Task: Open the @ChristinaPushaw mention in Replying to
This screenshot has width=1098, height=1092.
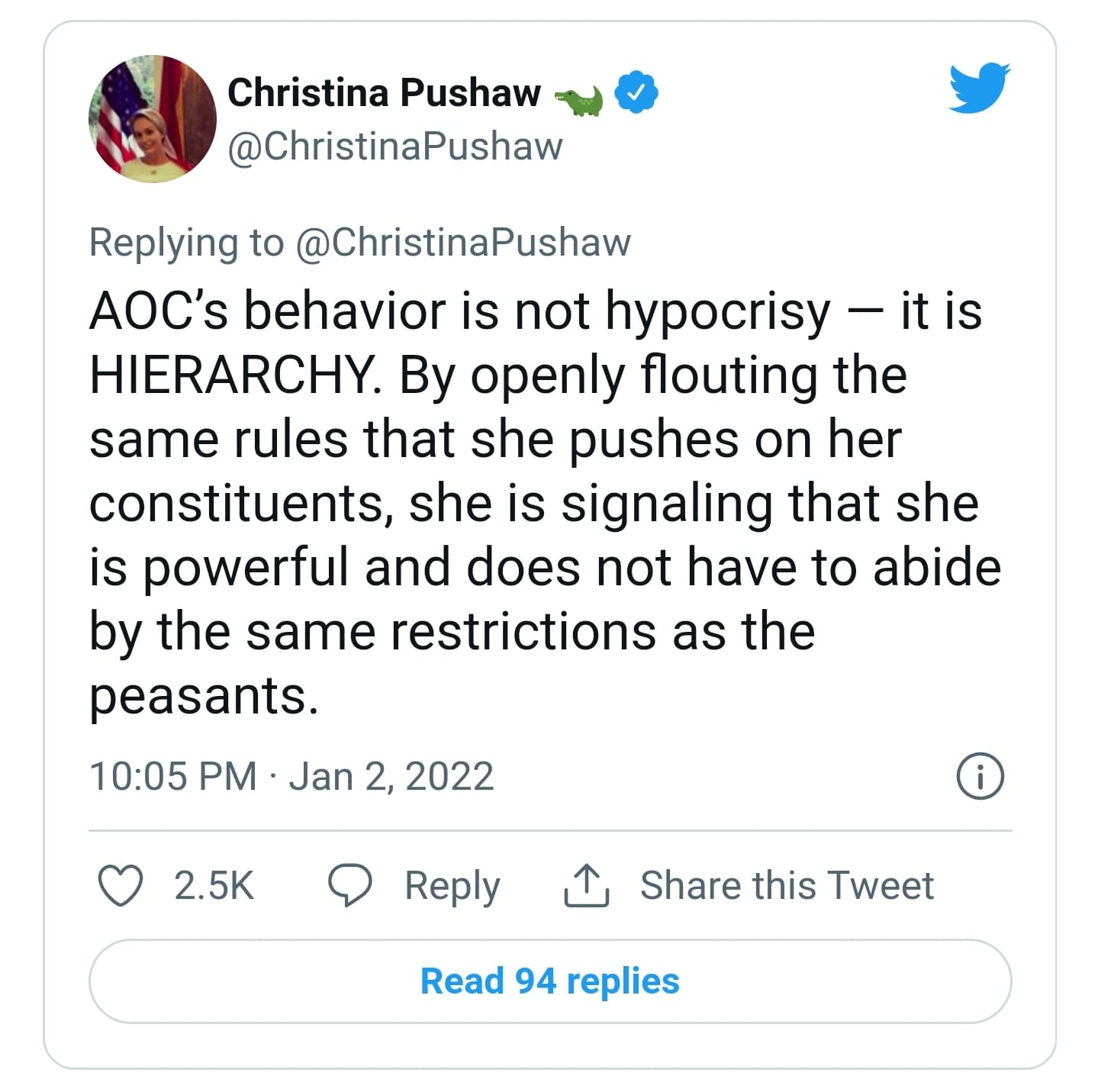Action: 463,243
